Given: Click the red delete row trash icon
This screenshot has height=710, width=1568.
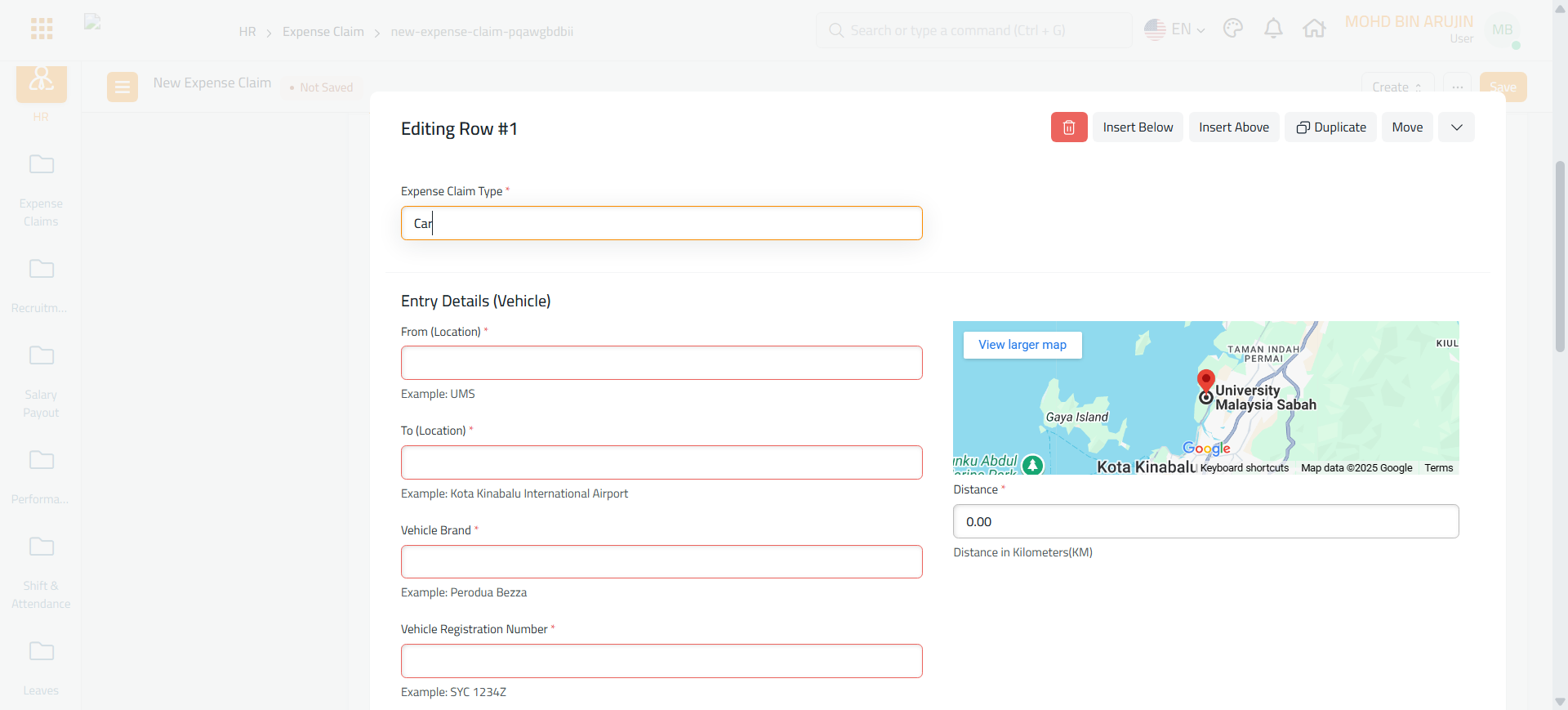Looking at the screenshot, I should (1068, 127).
